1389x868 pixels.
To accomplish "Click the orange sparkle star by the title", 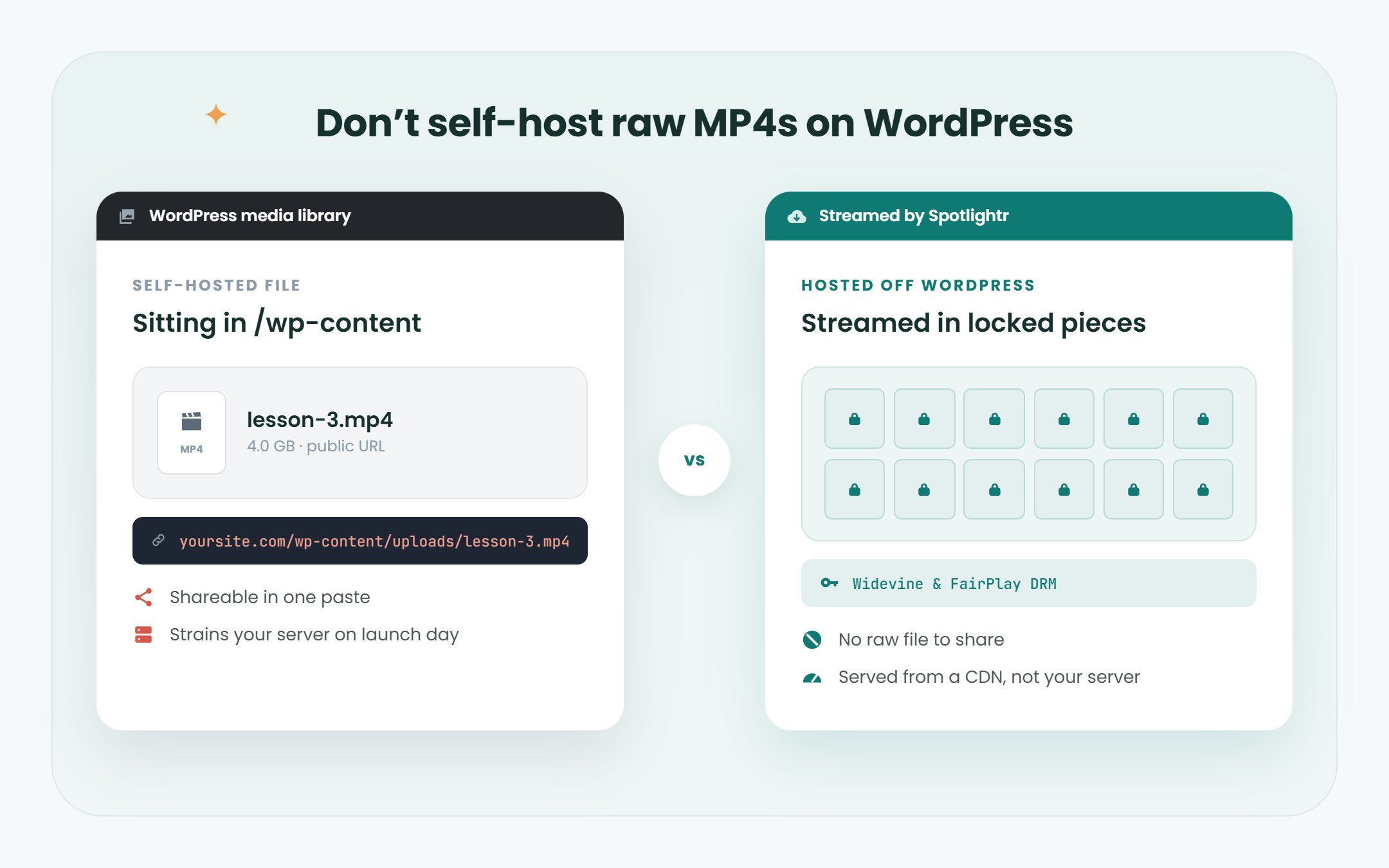I will [216, 115].
